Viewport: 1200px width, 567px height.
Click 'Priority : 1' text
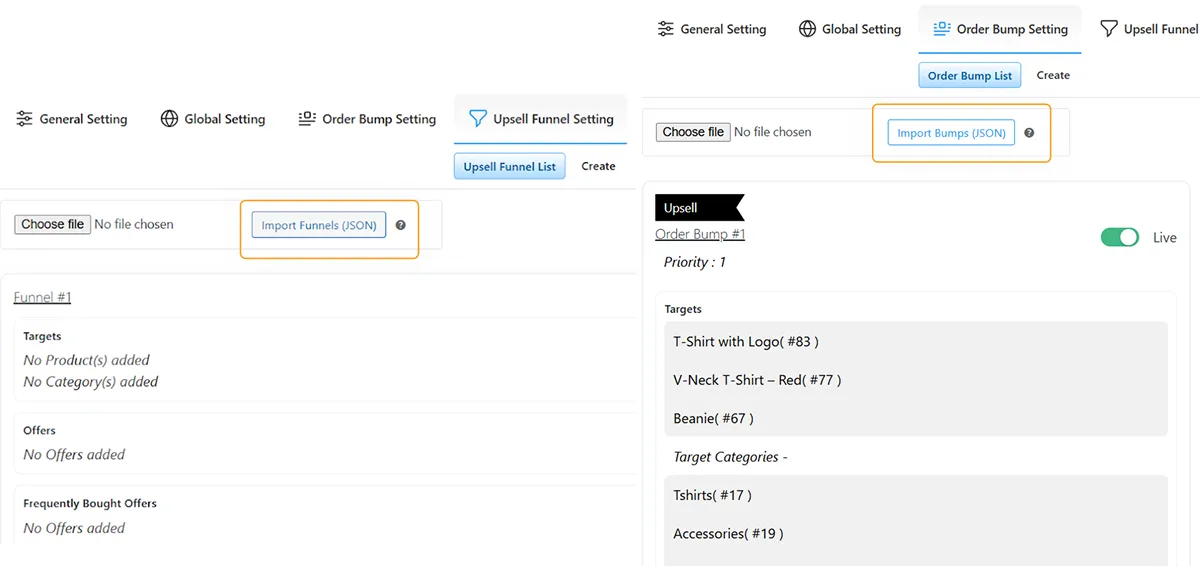point(695,262)
